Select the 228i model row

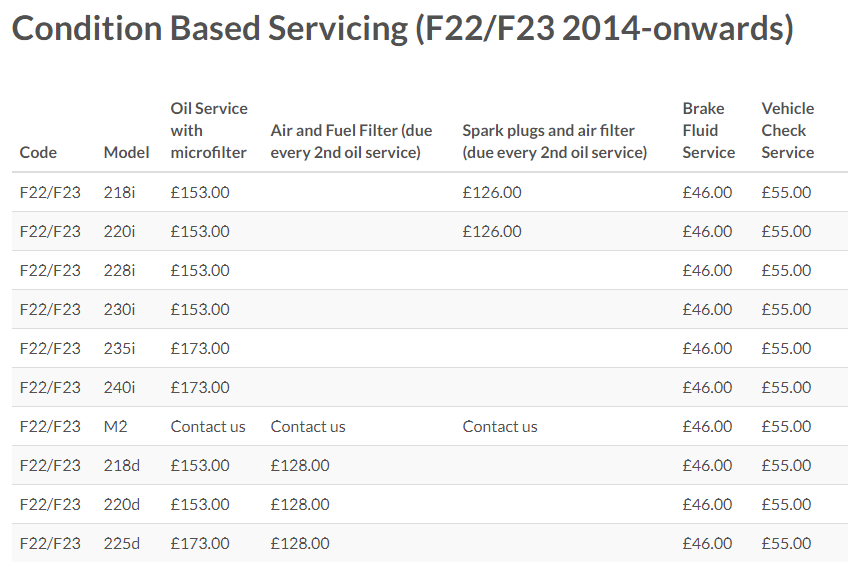[x=430, y=270]
